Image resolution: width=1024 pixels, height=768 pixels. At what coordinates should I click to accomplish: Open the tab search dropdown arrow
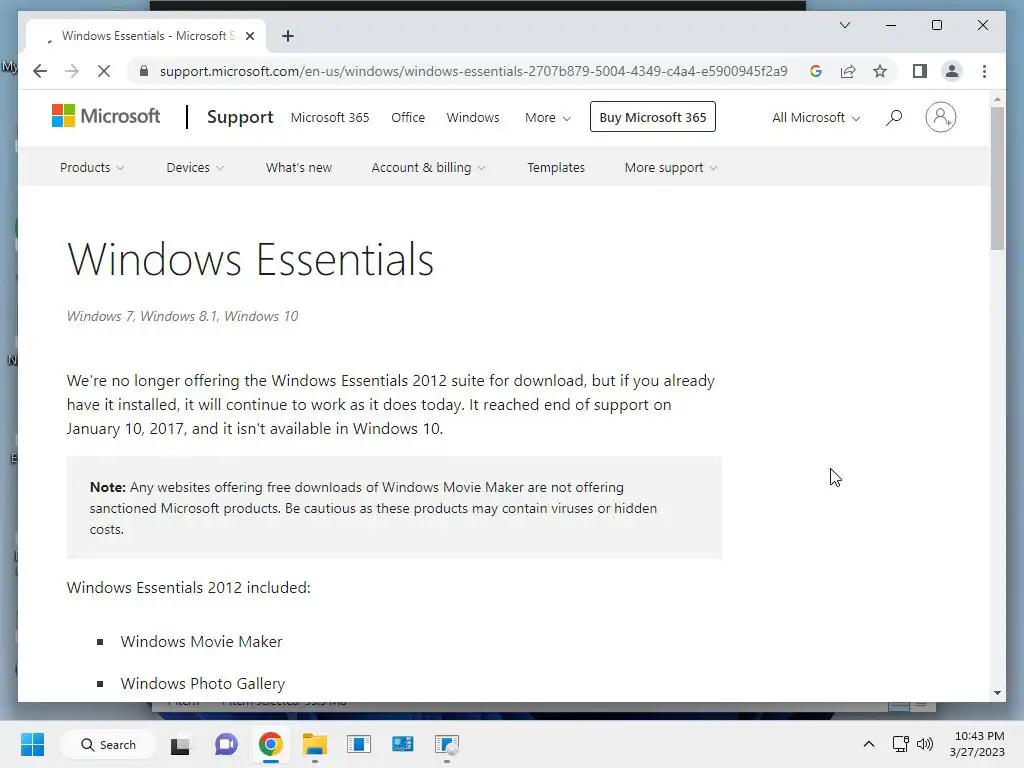point(844,25)
